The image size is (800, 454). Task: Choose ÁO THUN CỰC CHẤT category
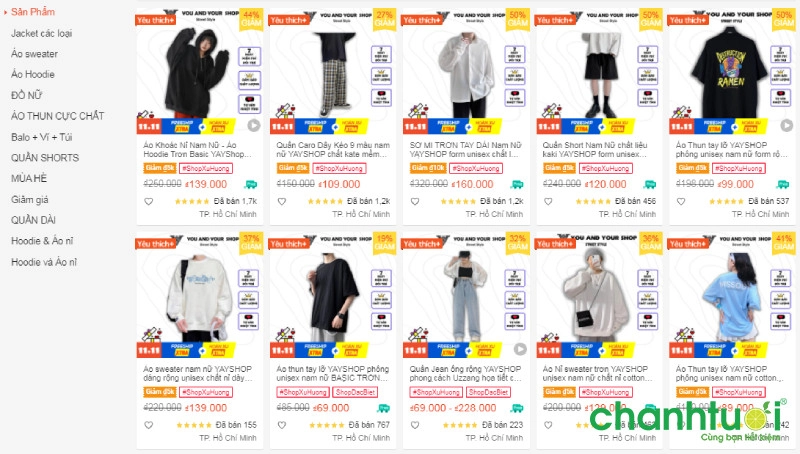(57, 116)
